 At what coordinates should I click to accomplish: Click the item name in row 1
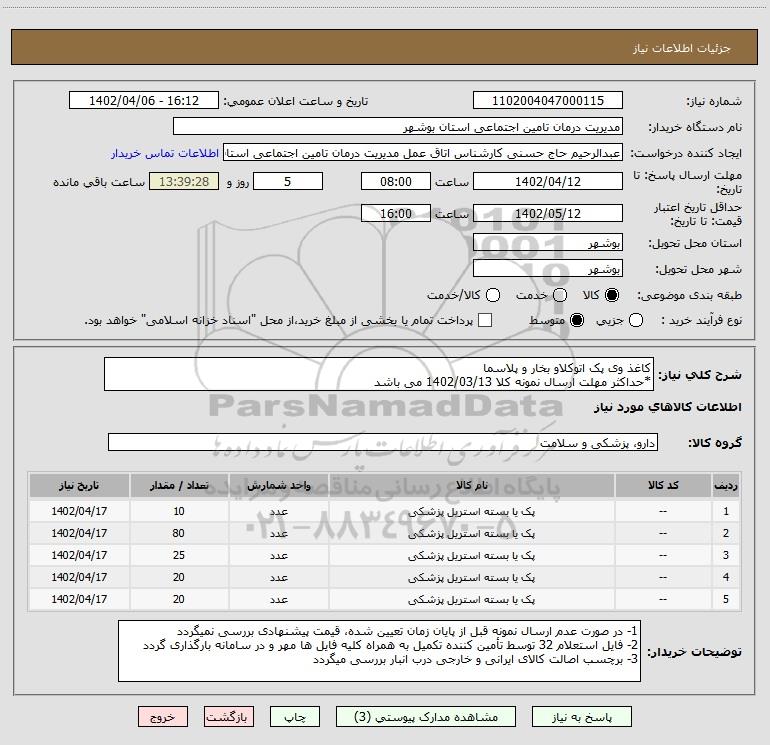point(471,511)
